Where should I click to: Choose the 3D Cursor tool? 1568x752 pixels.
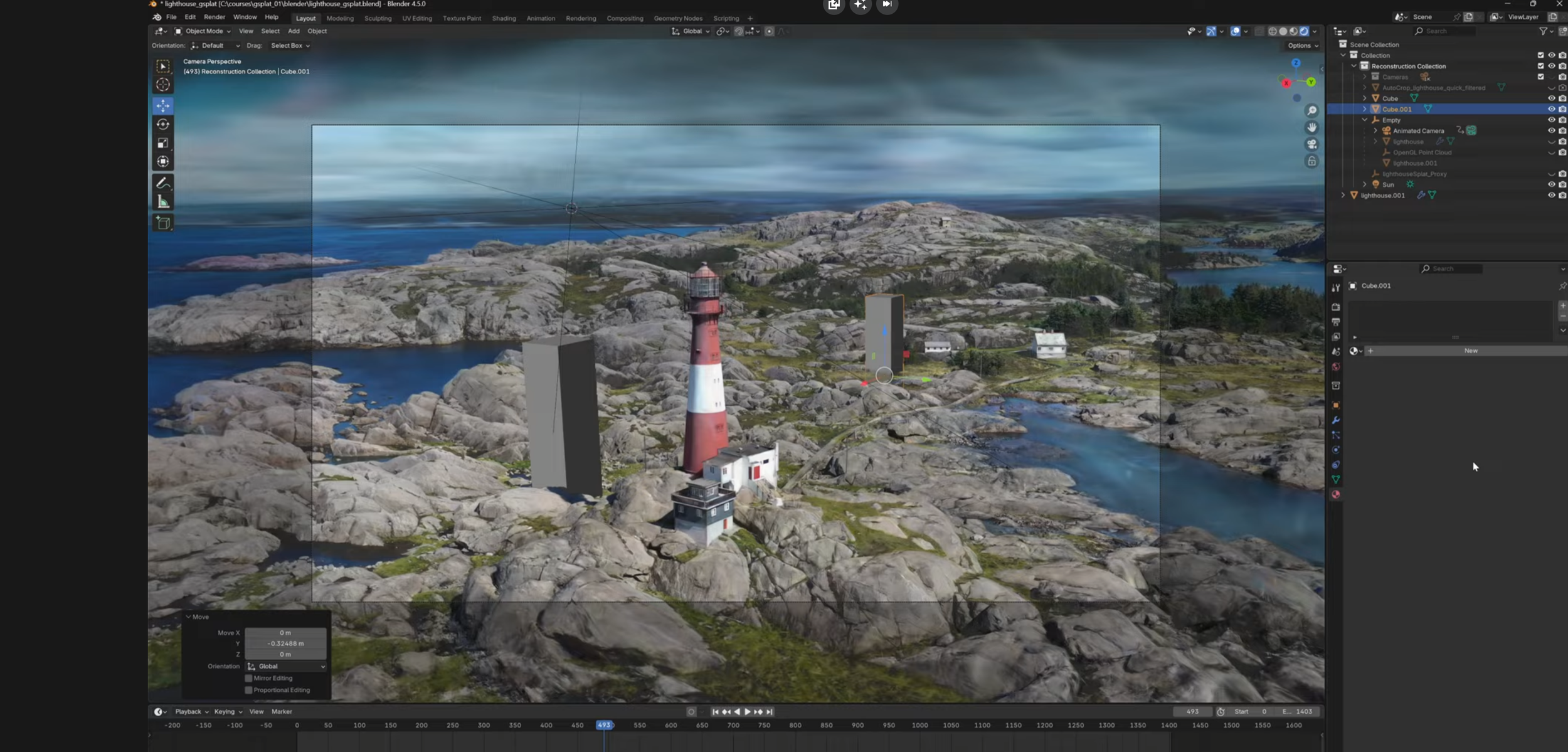click(163, 85)
